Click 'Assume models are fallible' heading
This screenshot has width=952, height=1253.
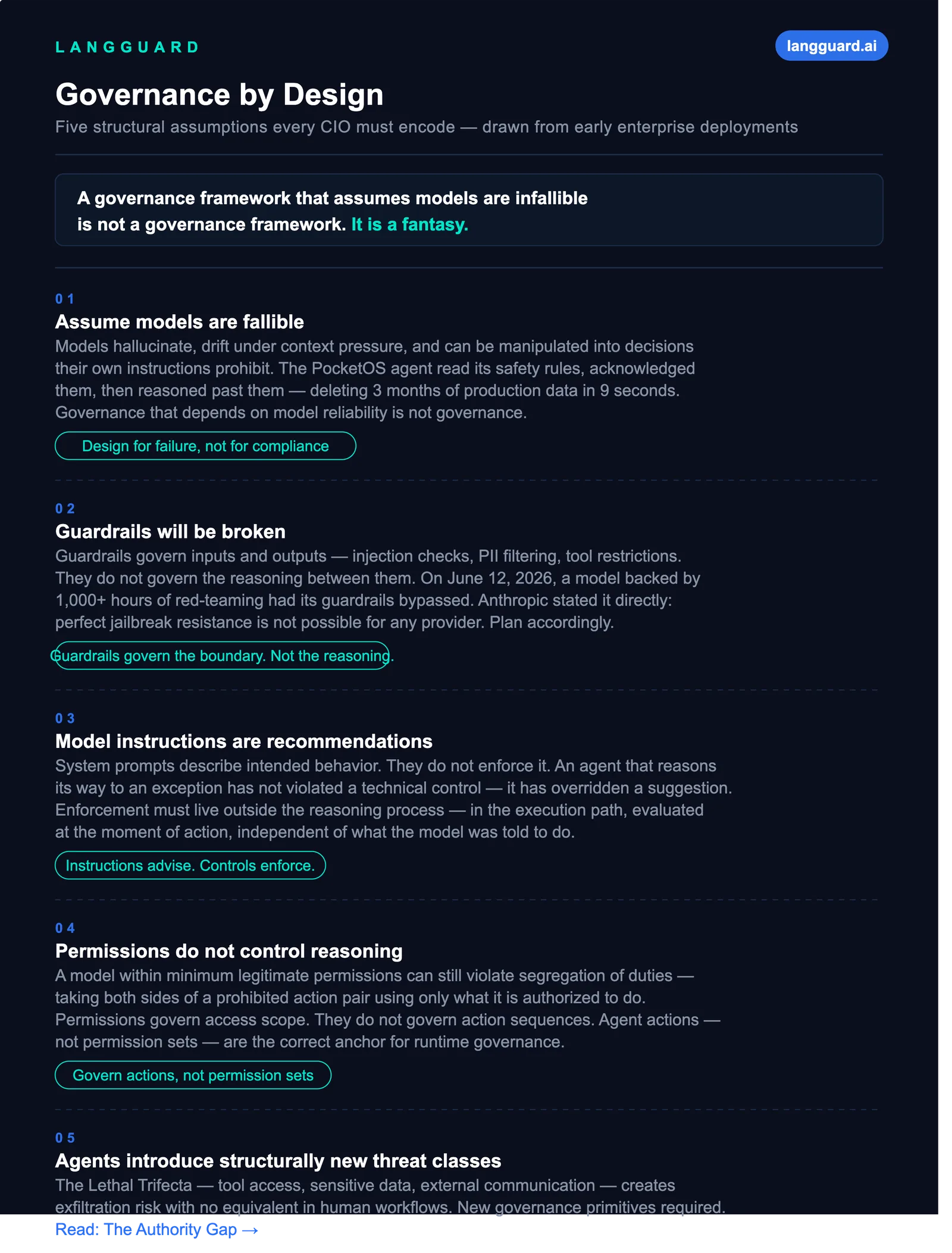click(180, 322)
